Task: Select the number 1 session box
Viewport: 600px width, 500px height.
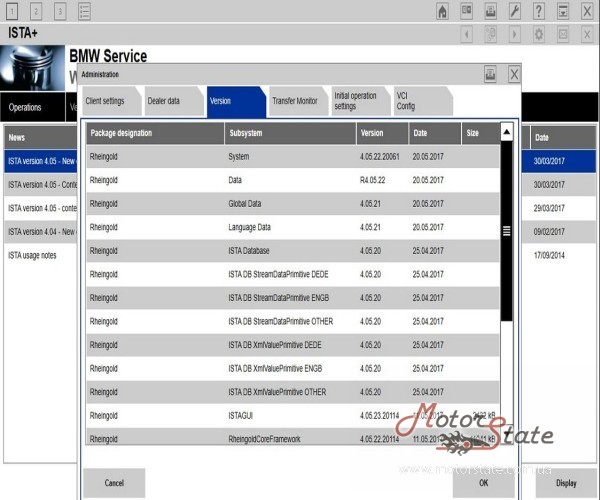Action: pos(11,11)
